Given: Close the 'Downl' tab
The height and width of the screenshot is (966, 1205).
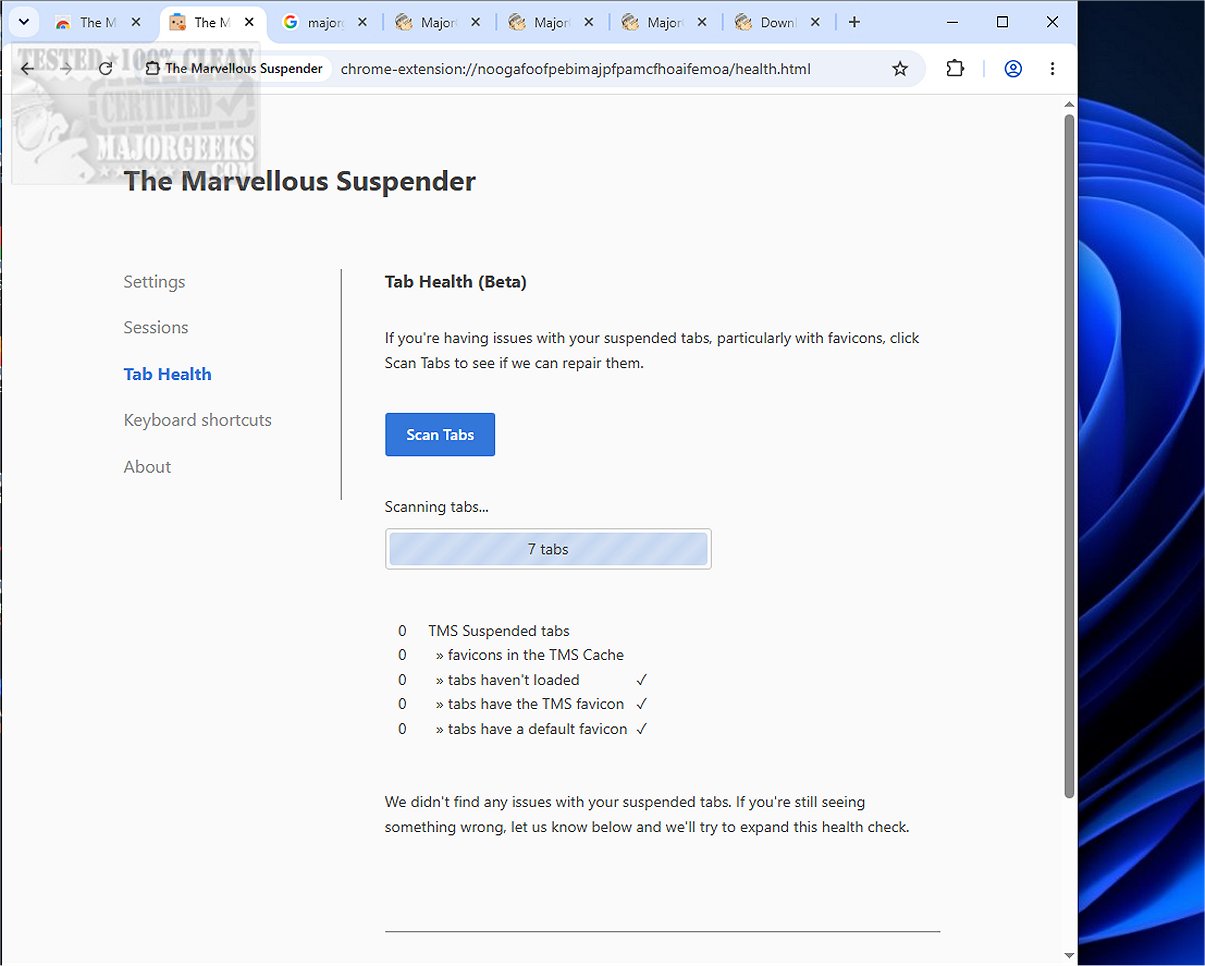Looking at the screenshot, I should click(x=815, y=22).
